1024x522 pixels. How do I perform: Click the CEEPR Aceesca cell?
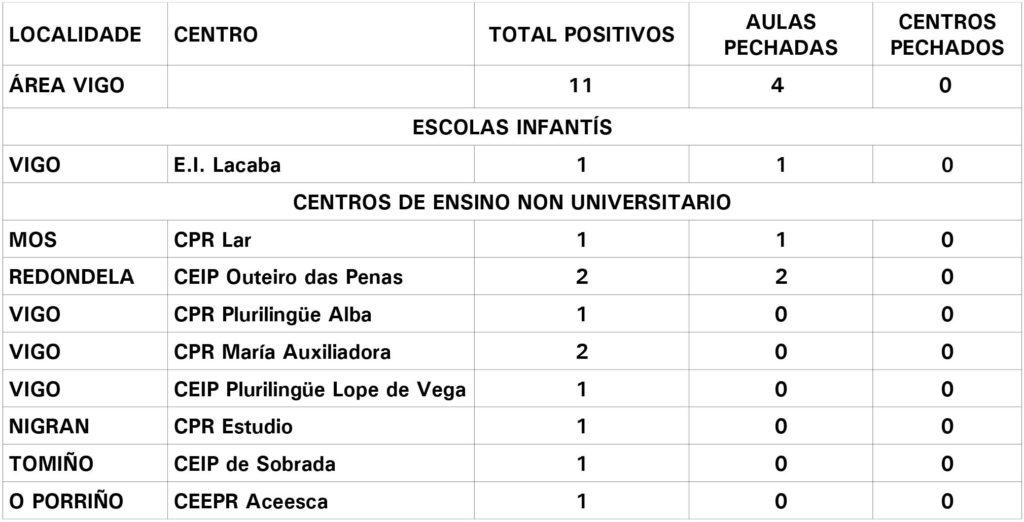tap(251, 502)
